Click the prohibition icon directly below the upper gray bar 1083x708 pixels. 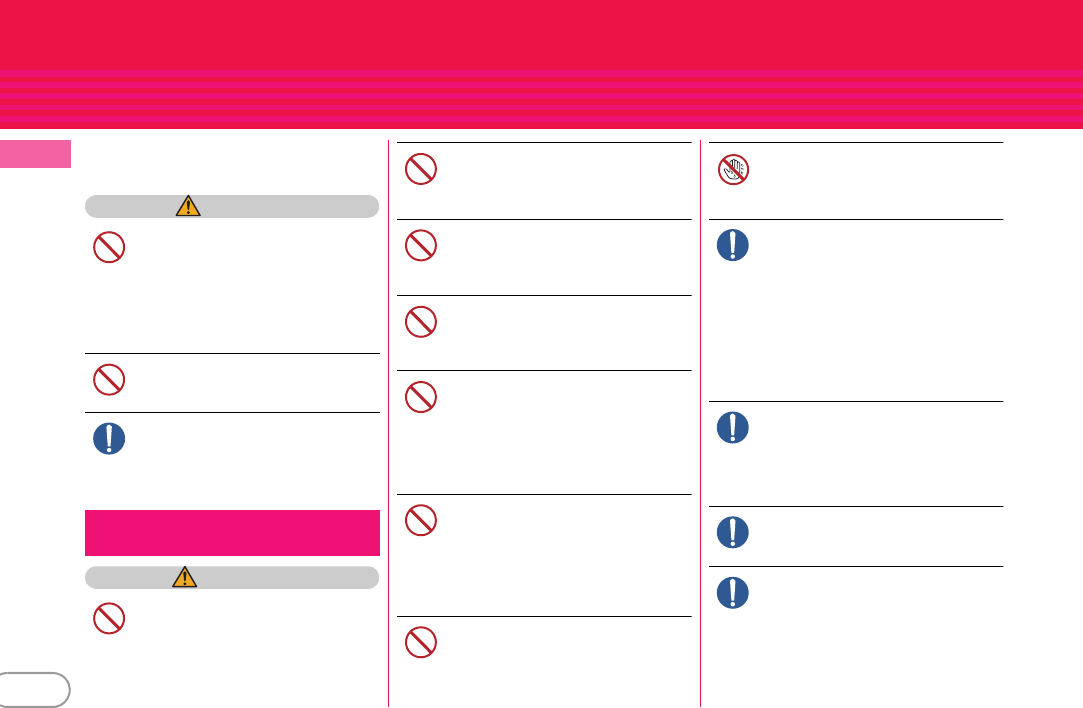(109, 247)
